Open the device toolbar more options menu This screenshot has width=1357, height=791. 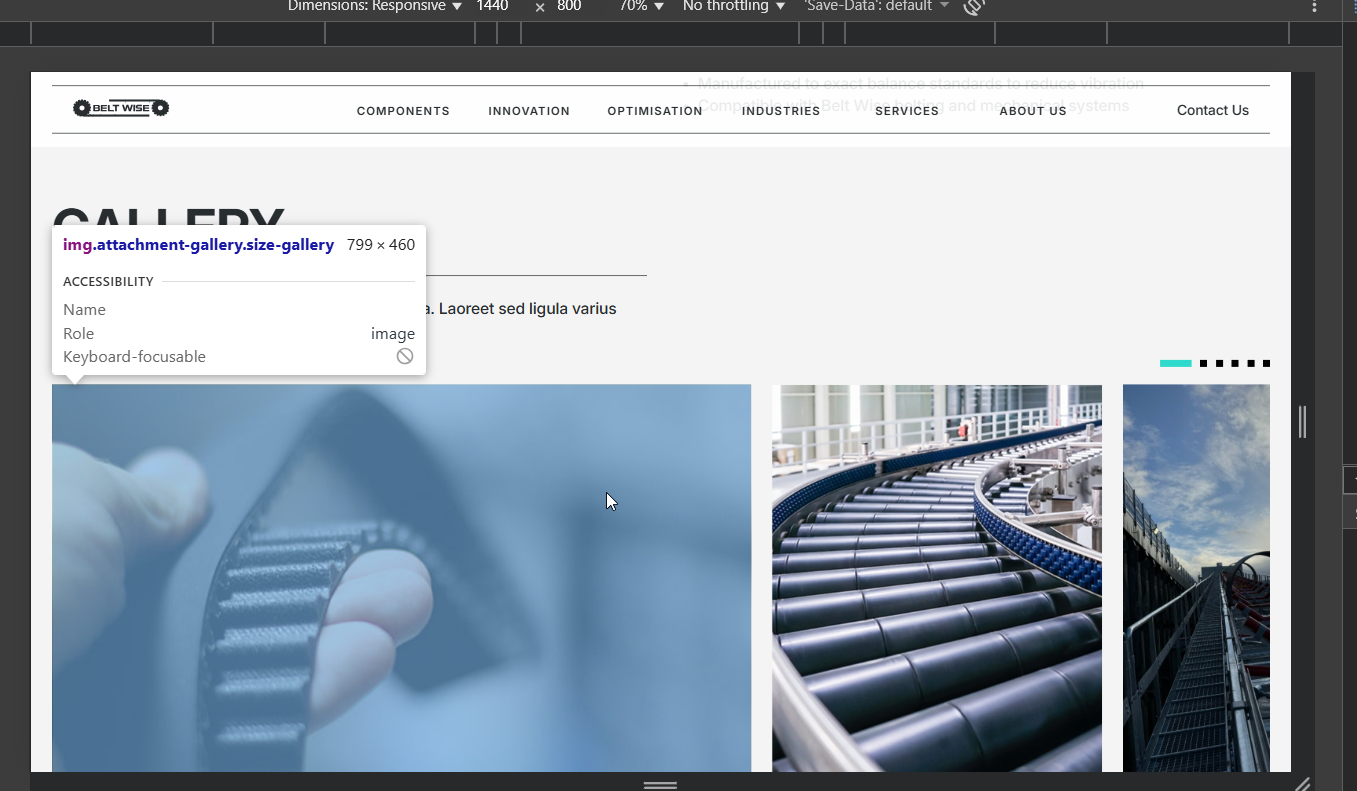point(1314,6)
